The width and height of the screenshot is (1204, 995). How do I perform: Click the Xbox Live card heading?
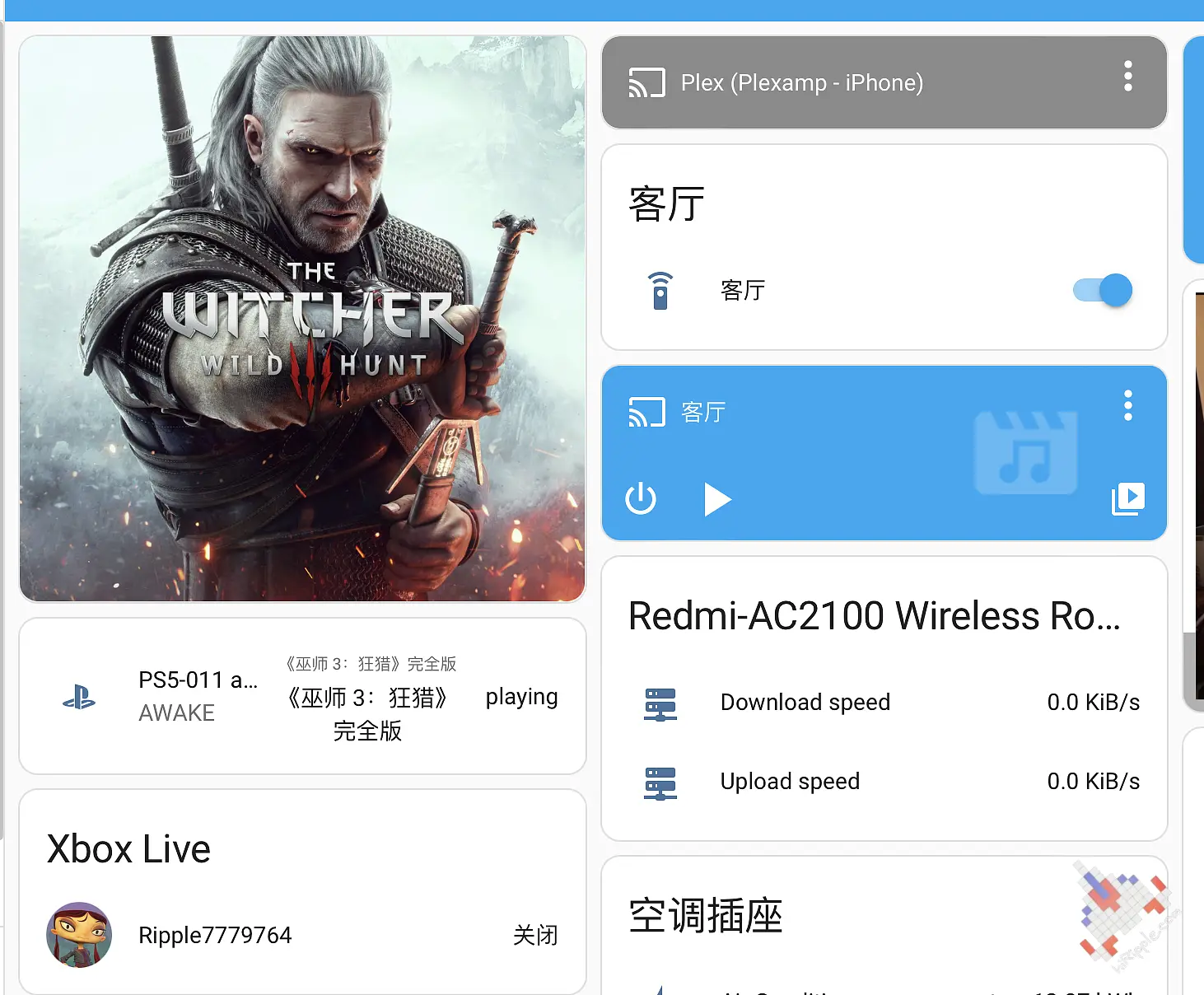point(128,849)
